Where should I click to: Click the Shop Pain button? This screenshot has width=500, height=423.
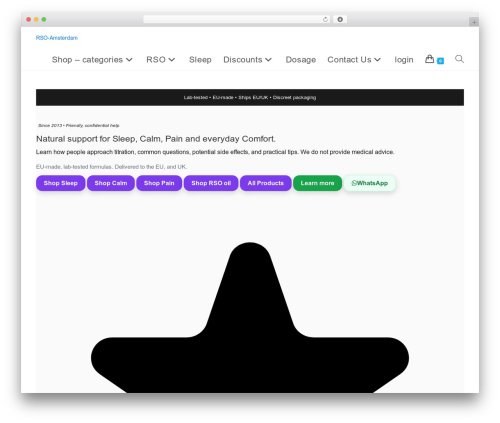coord(159,183)
